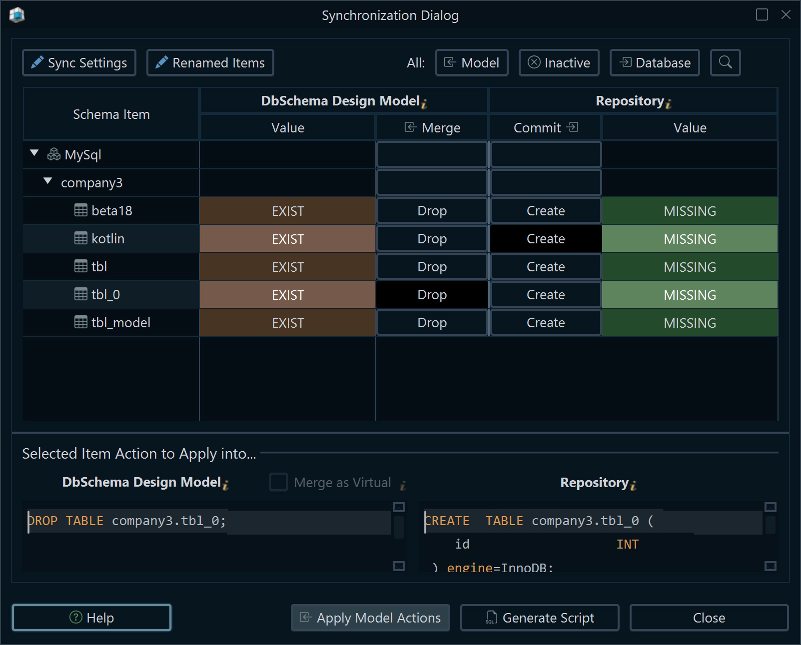Viewport: 801px width, 645px height.
Task: Collapse the company3 schema node
Action: click(x=47, y=182)
